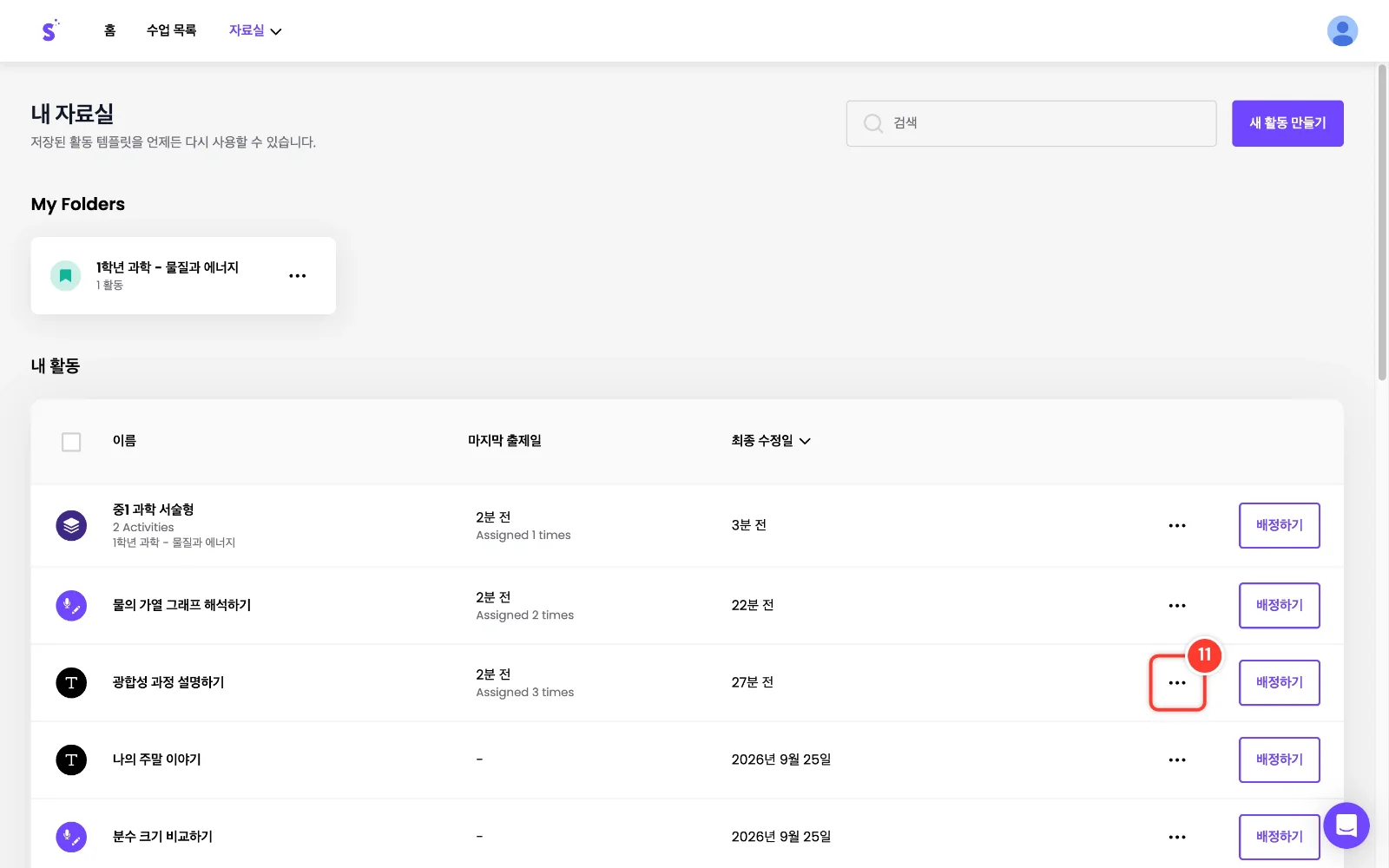Click the purple S logo icon
1389x868 pixels.
(x=50, y=30)
